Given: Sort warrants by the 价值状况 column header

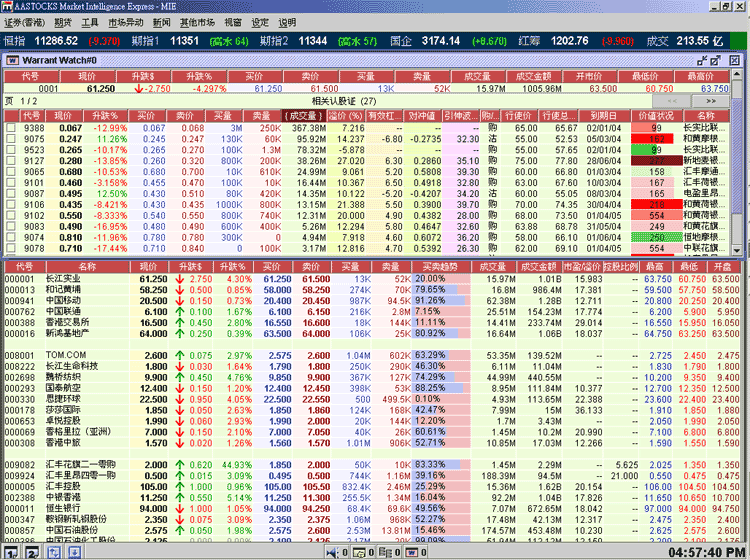Looking at the screenshot, I should tap(656, 116).
